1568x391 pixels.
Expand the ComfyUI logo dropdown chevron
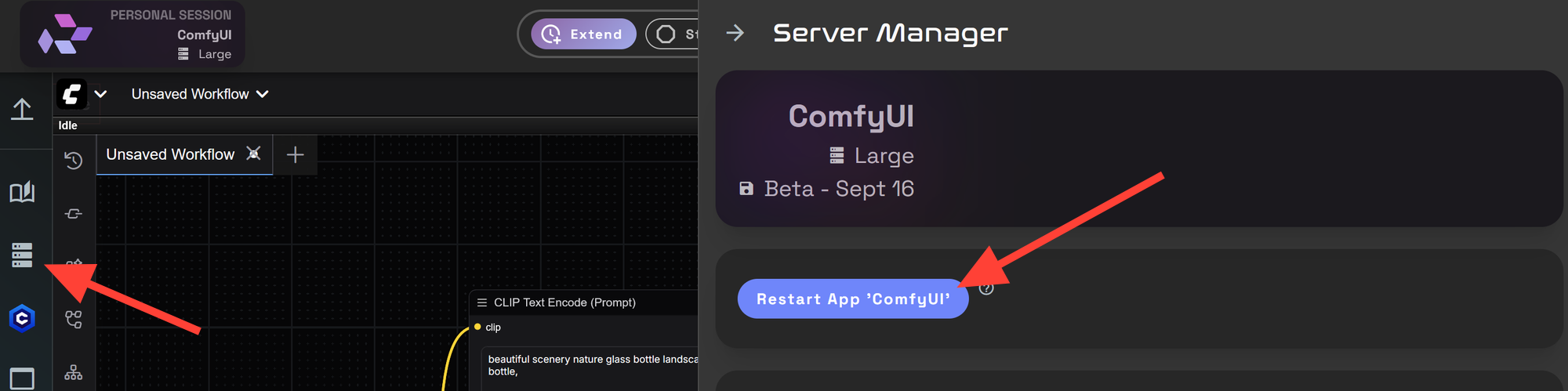(x=100, y=94)
